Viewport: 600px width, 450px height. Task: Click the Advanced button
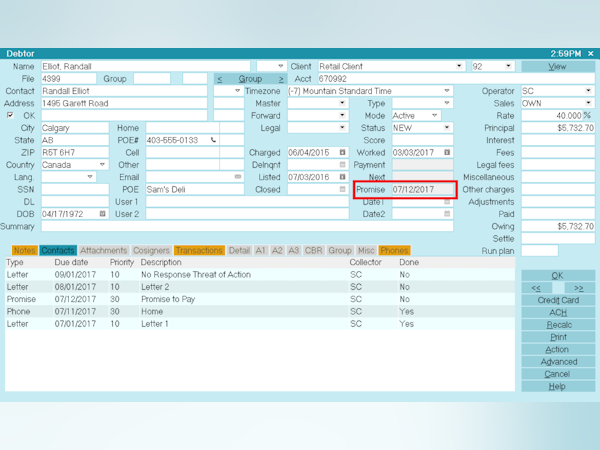coord(558,362)
